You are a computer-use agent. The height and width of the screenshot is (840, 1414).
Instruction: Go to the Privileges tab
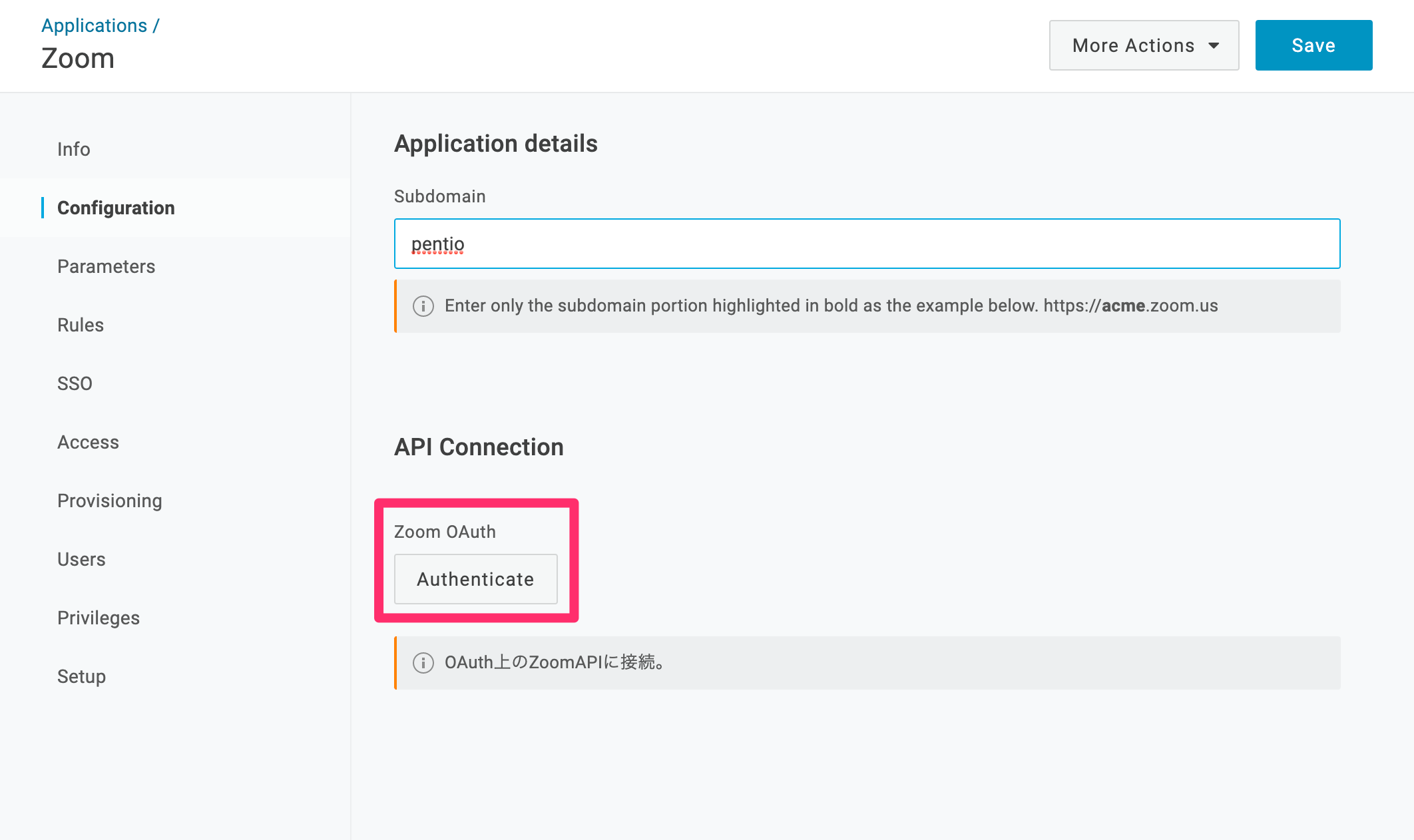point(99,618)
